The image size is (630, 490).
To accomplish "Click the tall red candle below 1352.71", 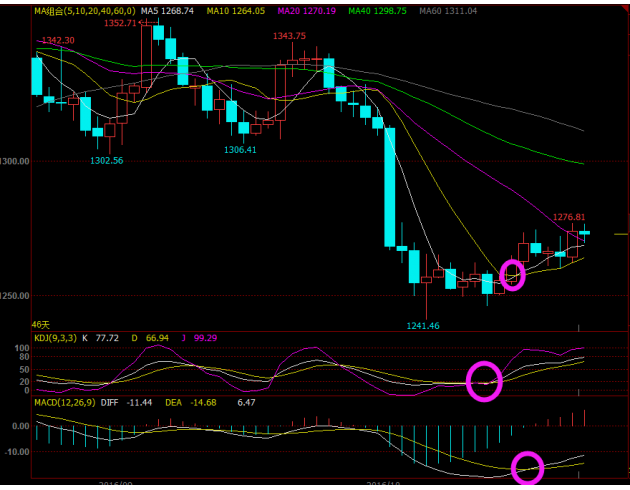I will [x=146, y=55].
